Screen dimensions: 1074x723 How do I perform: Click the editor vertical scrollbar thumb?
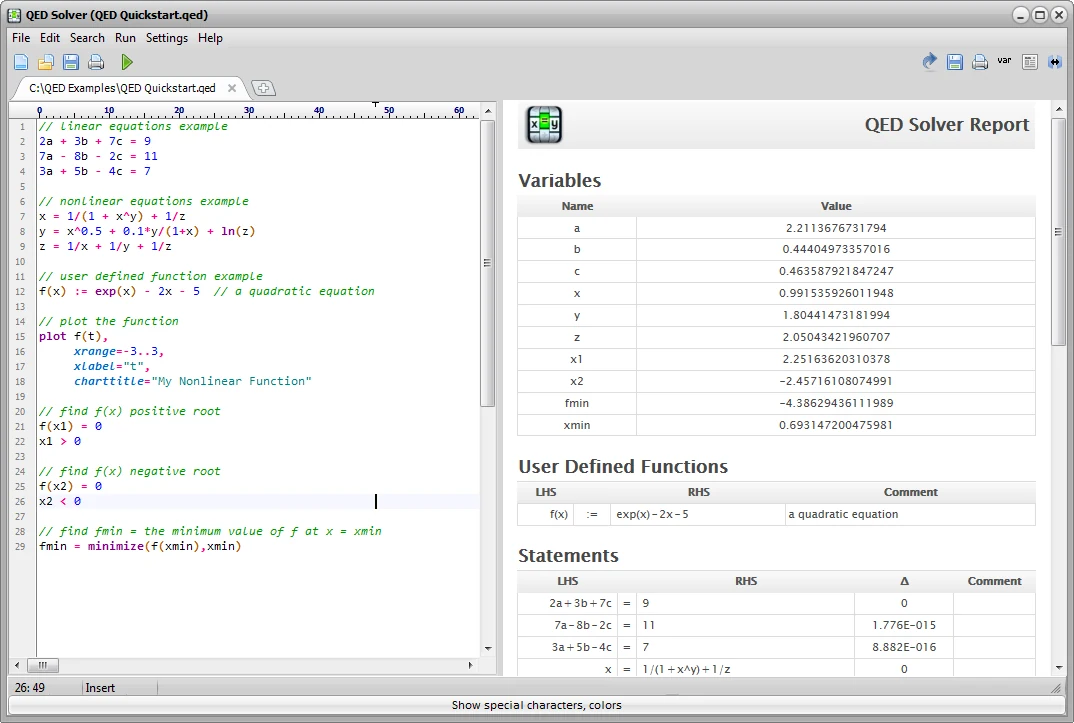tap(488, 263)
